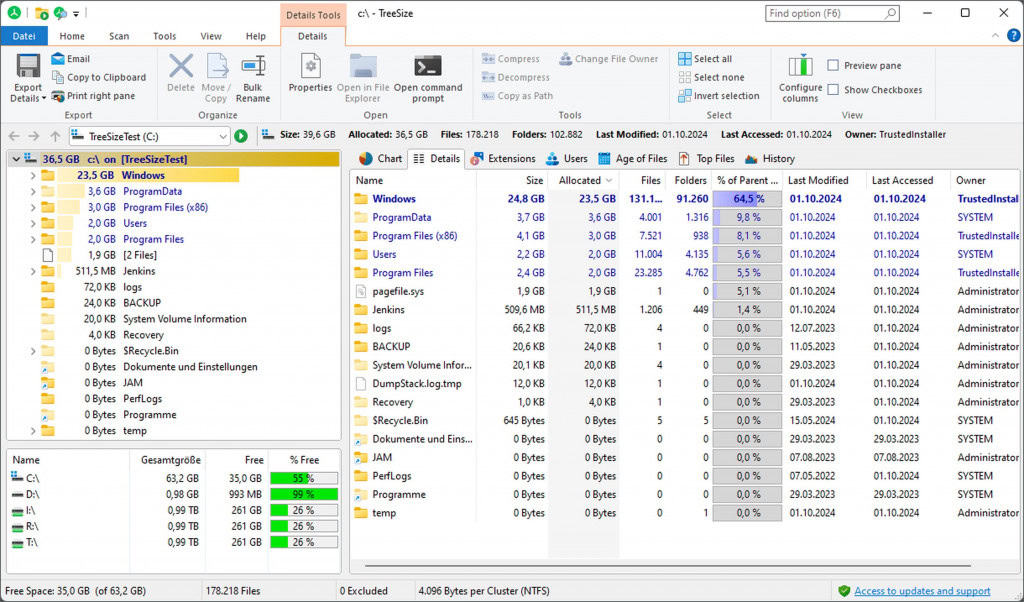Click the Configure columns icon
The width and height of the screenshot is (1024, 602).
[800, 68]
